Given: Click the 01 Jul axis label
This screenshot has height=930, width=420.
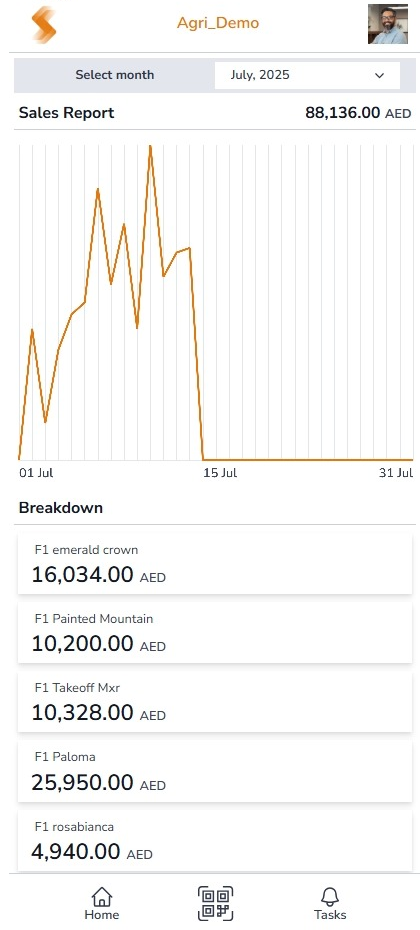Looking at the screenshot, I should [x=36, y=473].
